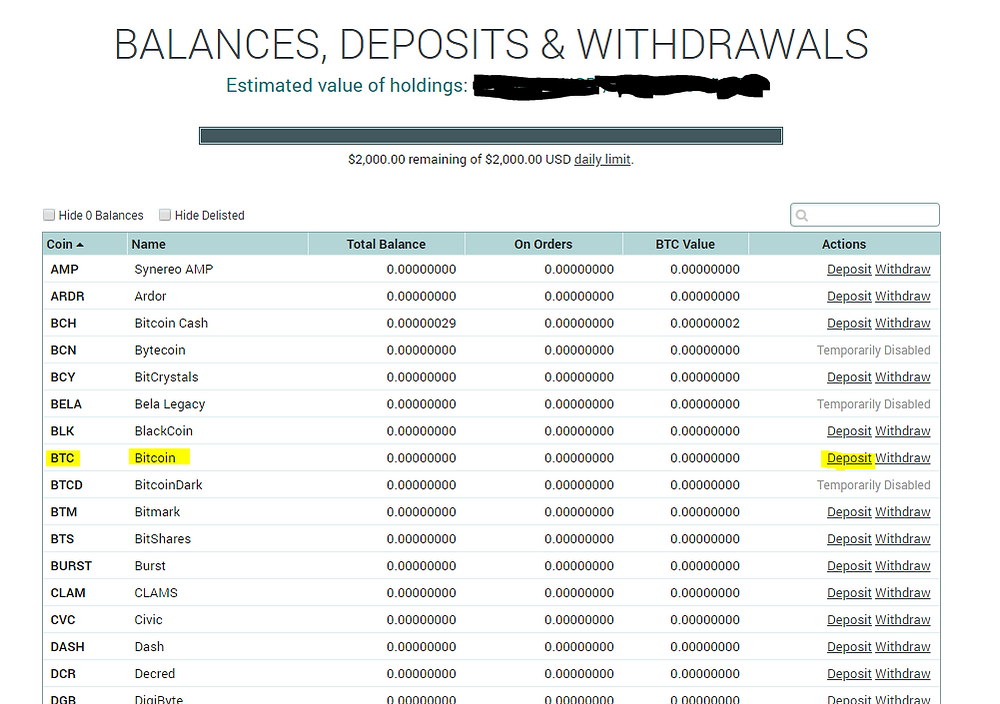Select the BTCD coin symbol
The height and width of the screenshot is (704, 1000).
[x=66, y=485]
